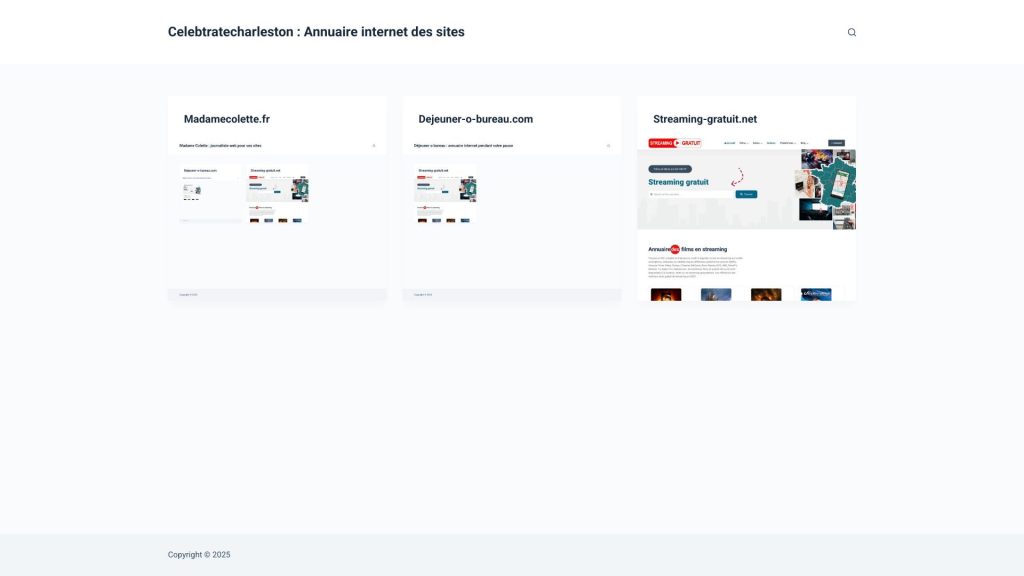The image size is (1024, 576).
Task: Click the red Streaming Gratuit logo
Action: (x=675, y=143)
